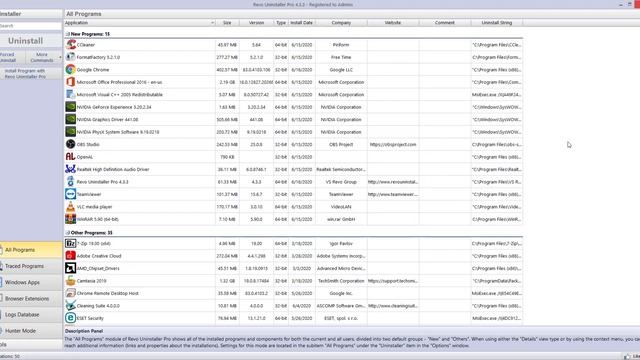Screen dimensions: 640x360
Task: Select NVIDIA PhysX System Software icon
Action: pos(71,132)
